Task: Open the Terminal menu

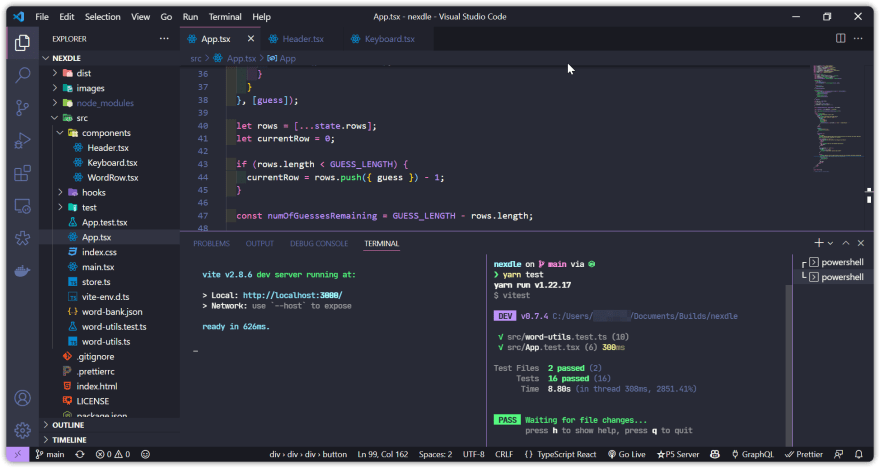Action: click(x=225, y=17)
